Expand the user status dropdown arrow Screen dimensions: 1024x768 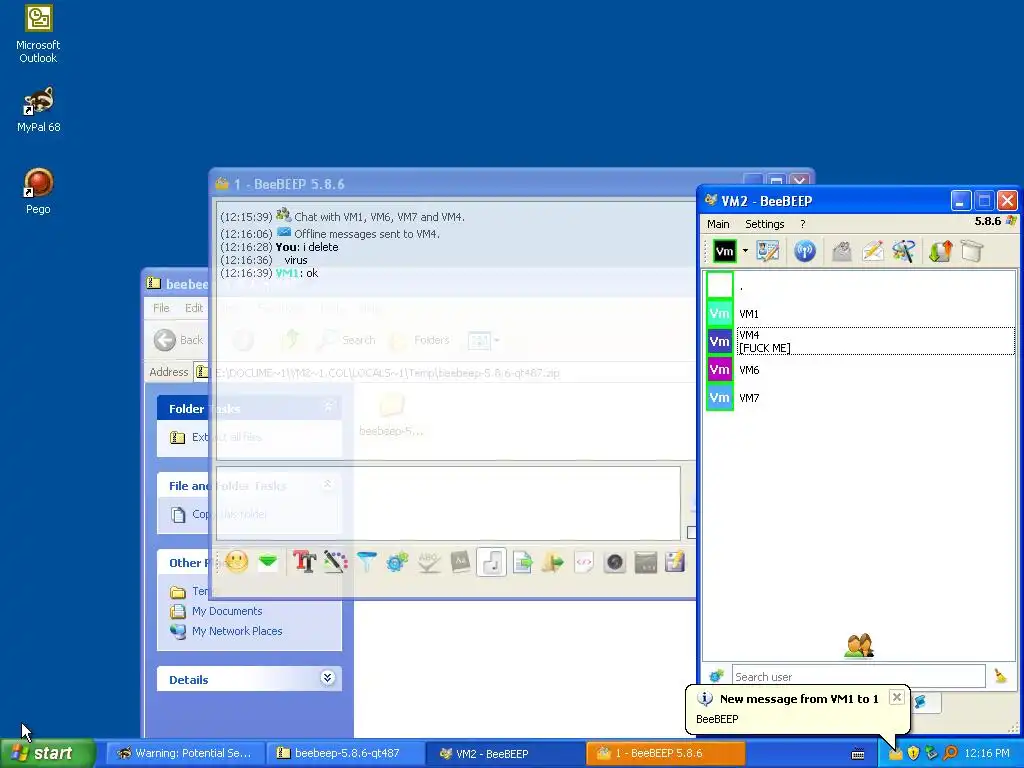[744, 251]
